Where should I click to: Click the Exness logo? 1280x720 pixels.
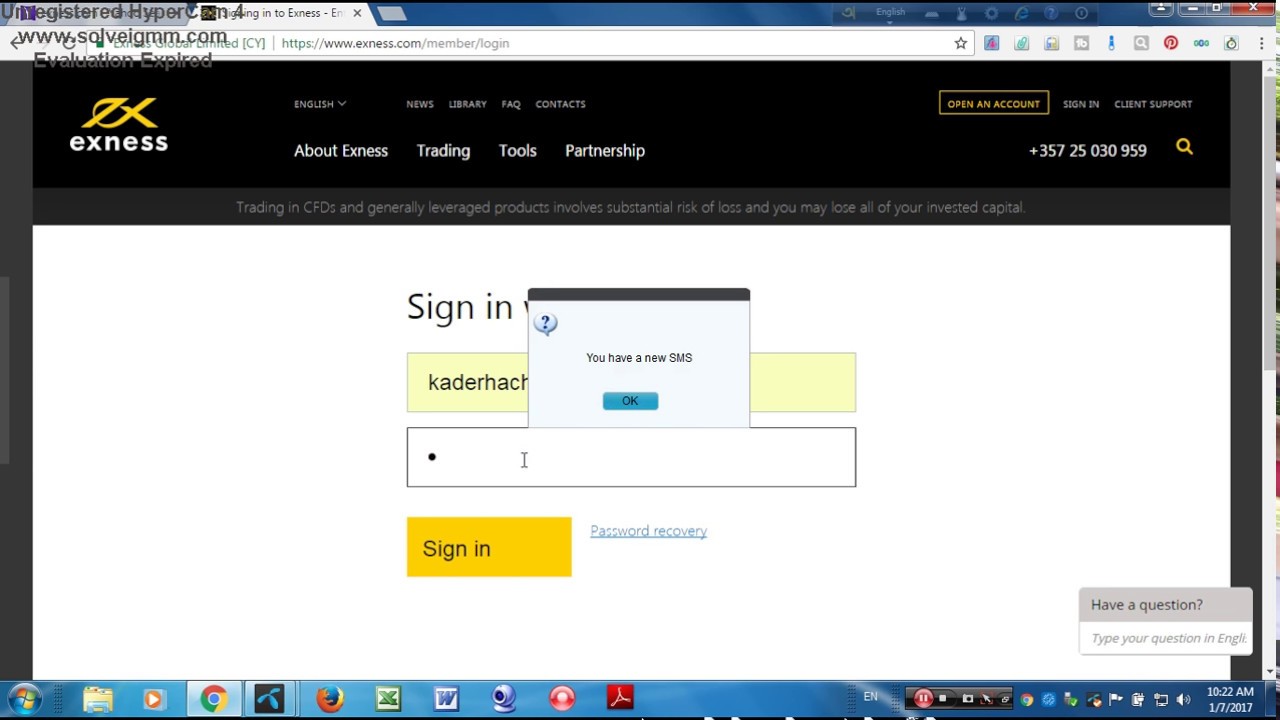click(118, 125)
